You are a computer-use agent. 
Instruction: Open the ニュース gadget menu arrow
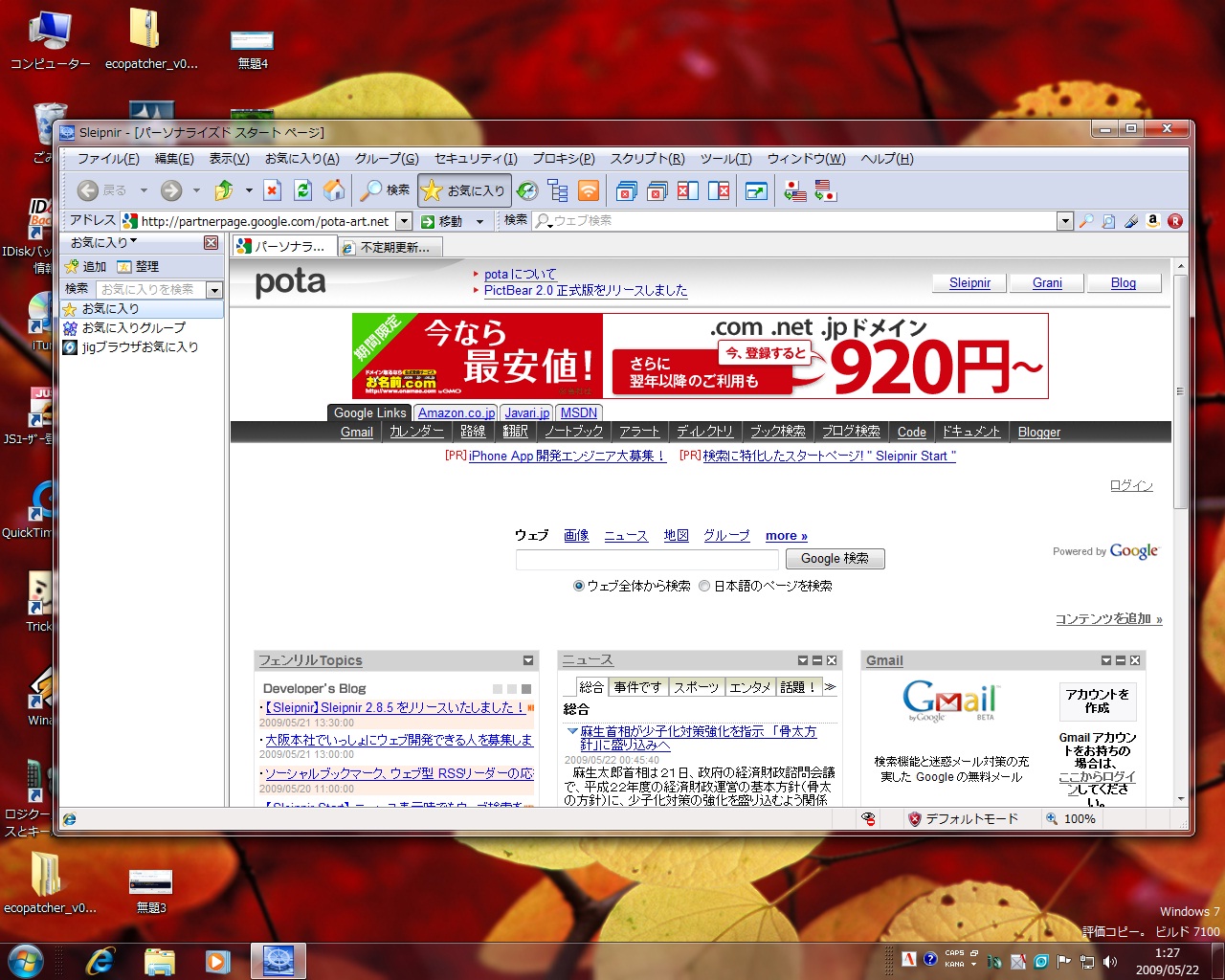tap(803, 660)
